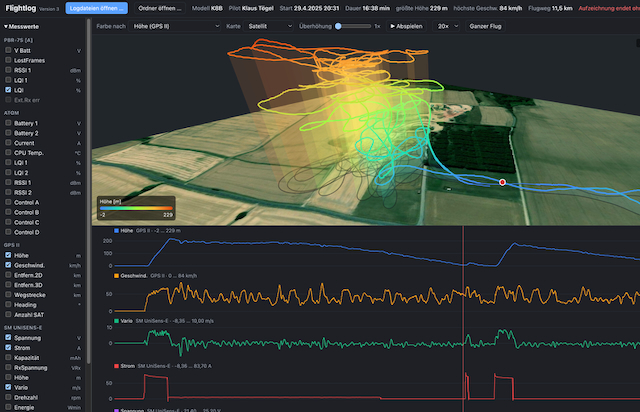Open the Farbe nach Höhe dropdown
The image size is (640, 412).
coord(176,26)
